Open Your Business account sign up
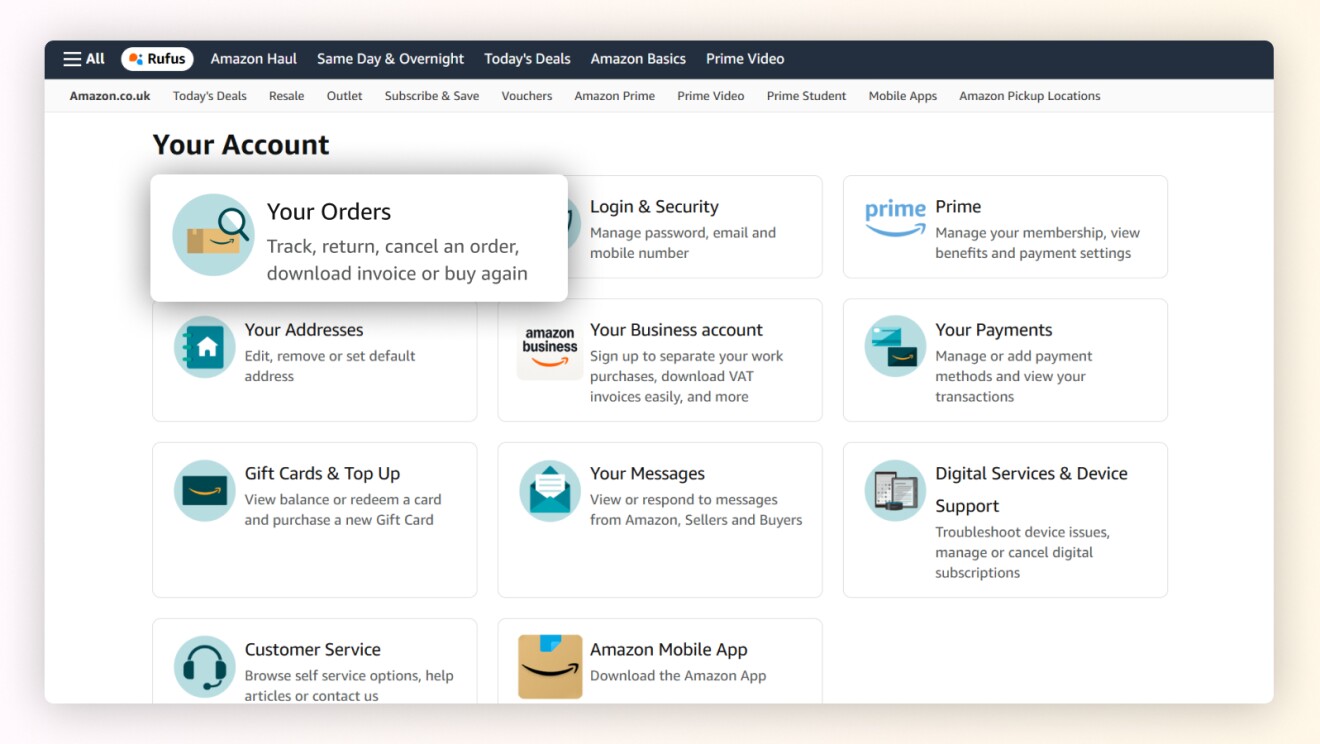Screen dimensions: 1320x744 (676, 329)
